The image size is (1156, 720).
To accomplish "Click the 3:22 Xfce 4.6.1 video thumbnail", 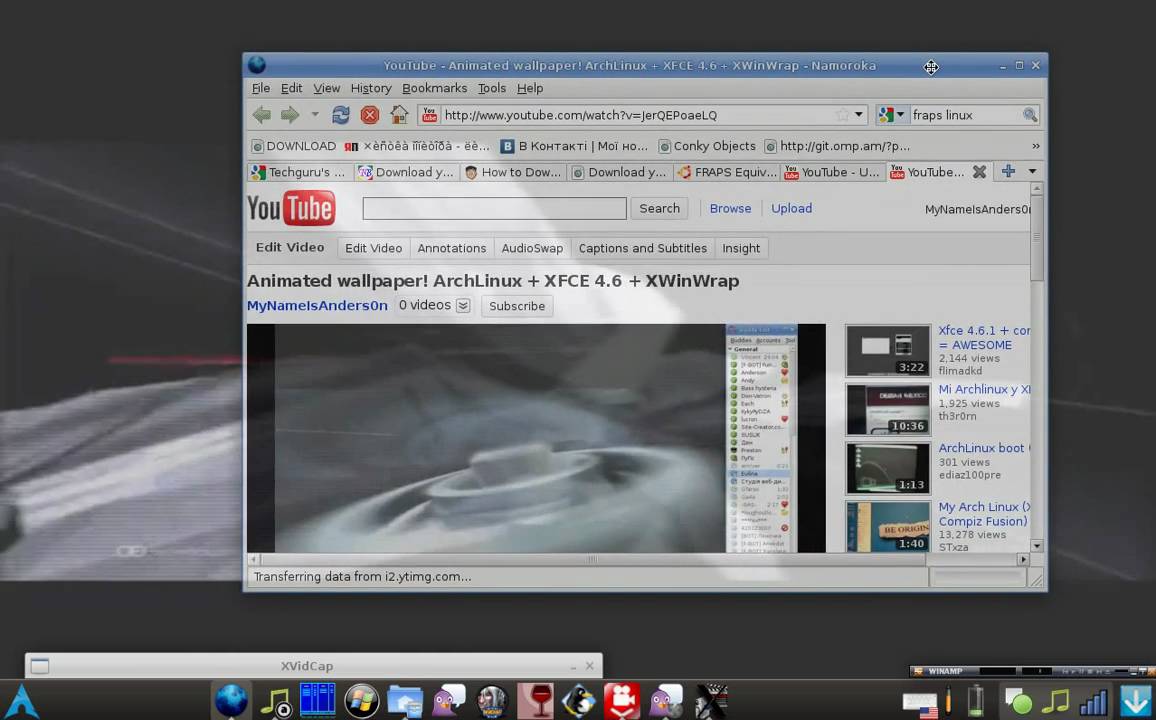I will [888, 351].
